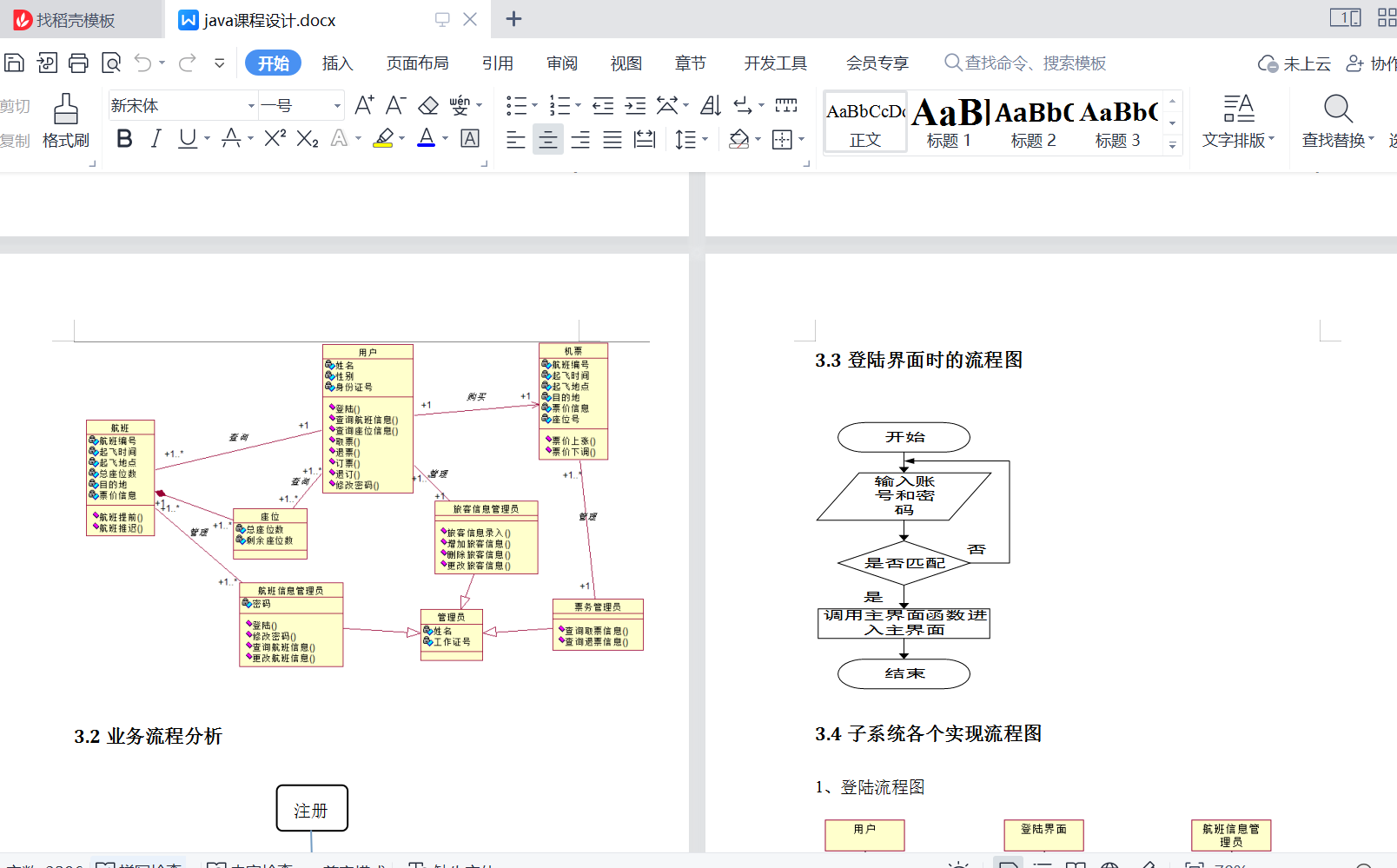Image resolution: width=1397 pixels, height=868 pixels.
Task: Click the 章节 ribbon tab
Action: (x=691, y=63)
